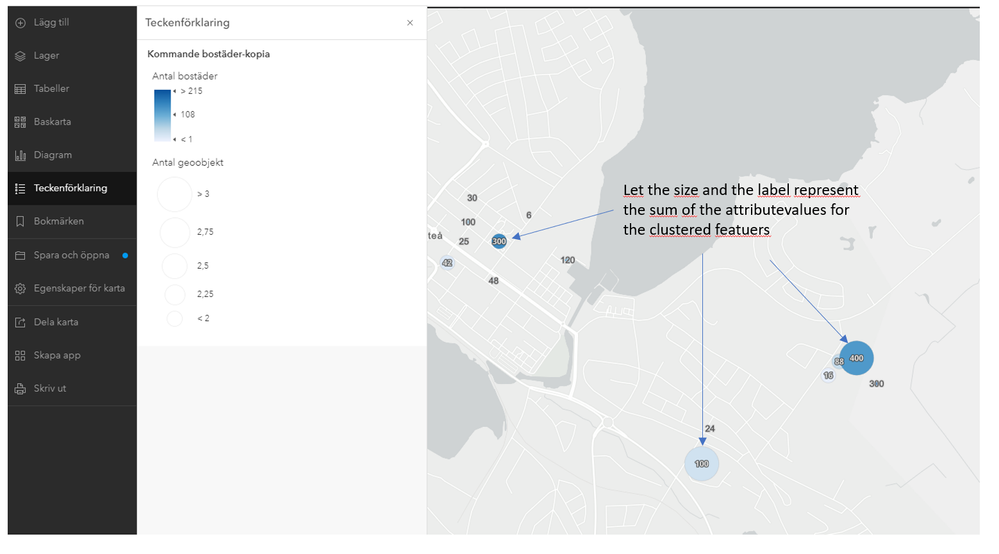Select the Teckenförklaring sidebar entry

tap(70, 188)
